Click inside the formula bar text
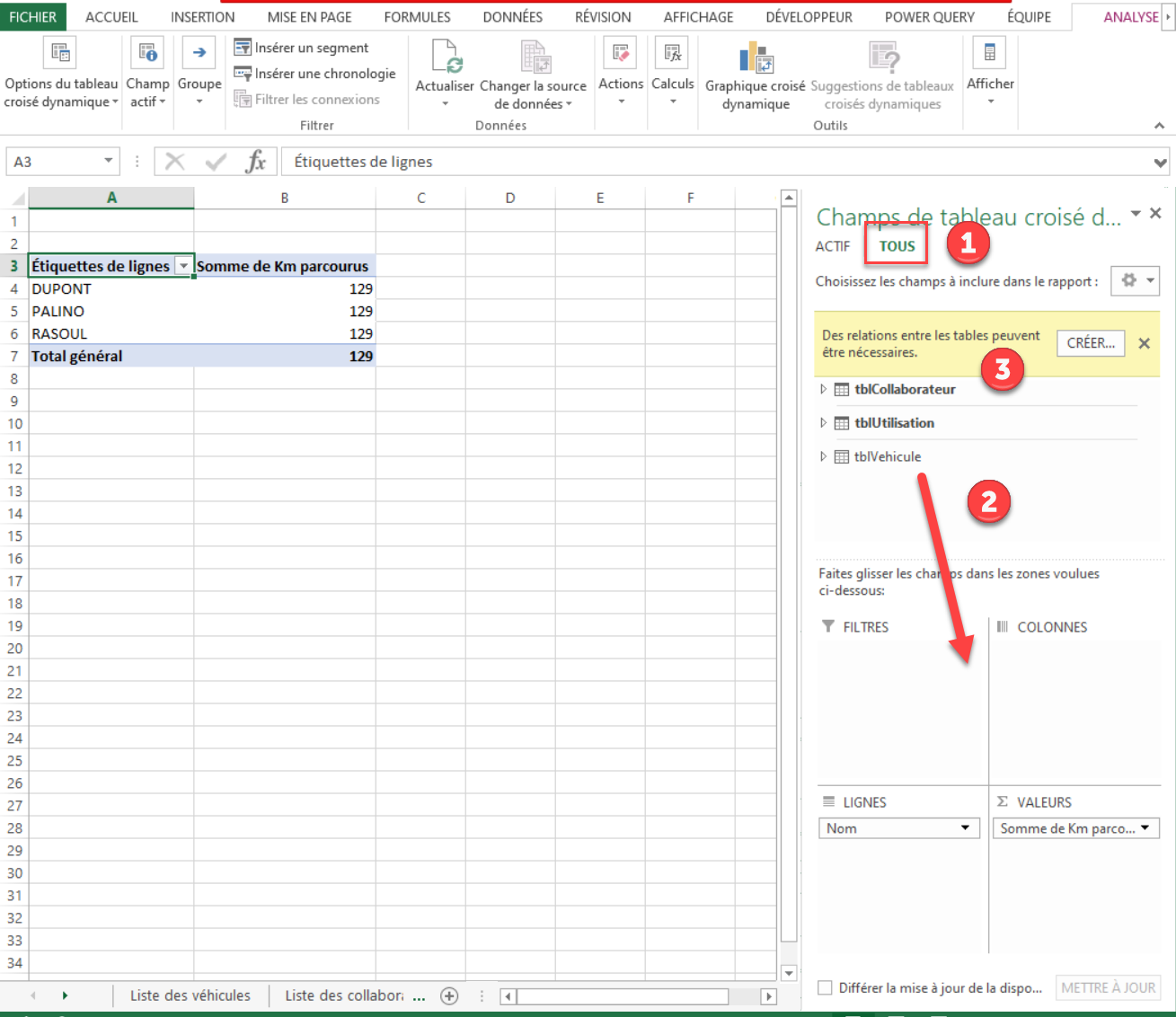The width and height of the screenshot is (1176, 1017). (x=364, y=162)
